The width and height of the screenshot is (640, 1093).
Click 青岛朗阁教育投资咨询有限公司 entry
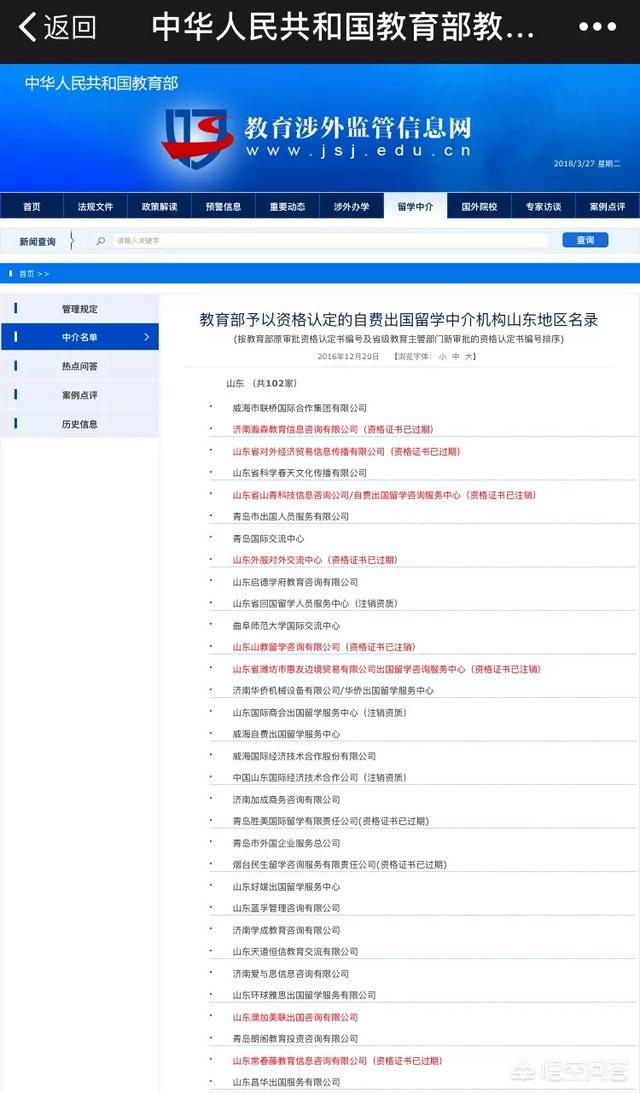coord(295,1039)
